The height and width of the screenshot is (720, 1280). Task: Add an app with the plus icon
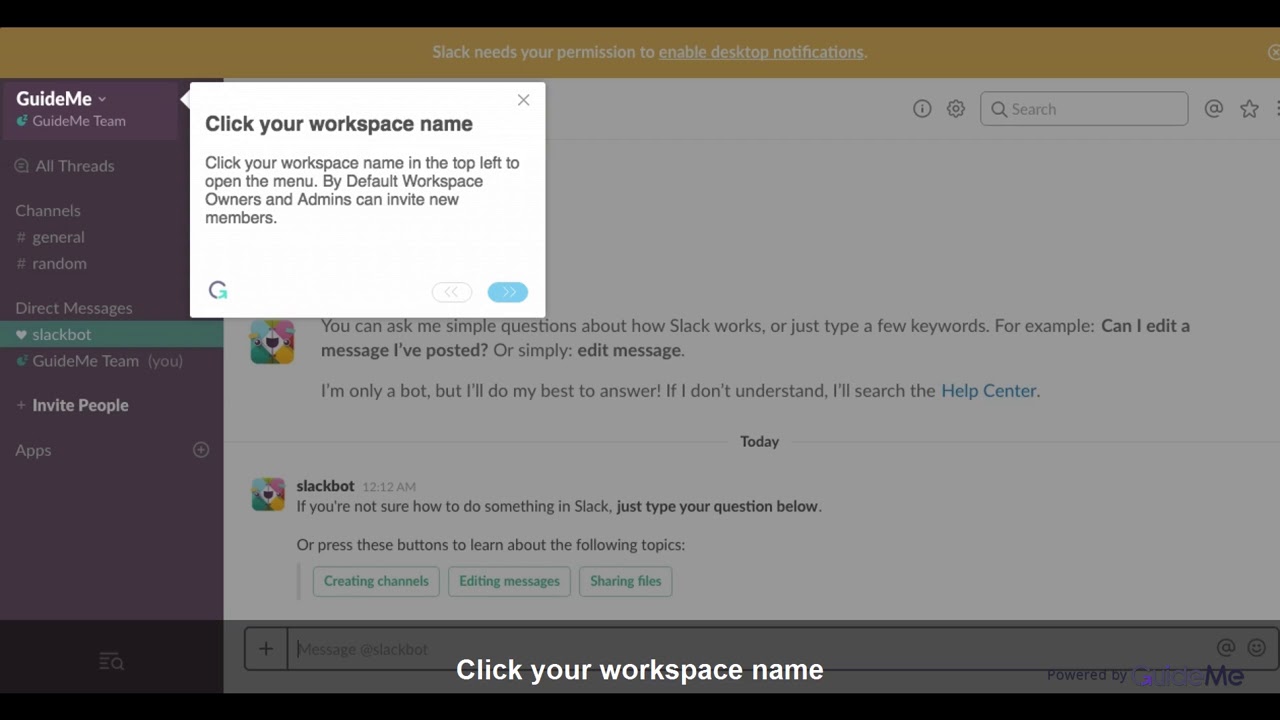pos(201,450)
